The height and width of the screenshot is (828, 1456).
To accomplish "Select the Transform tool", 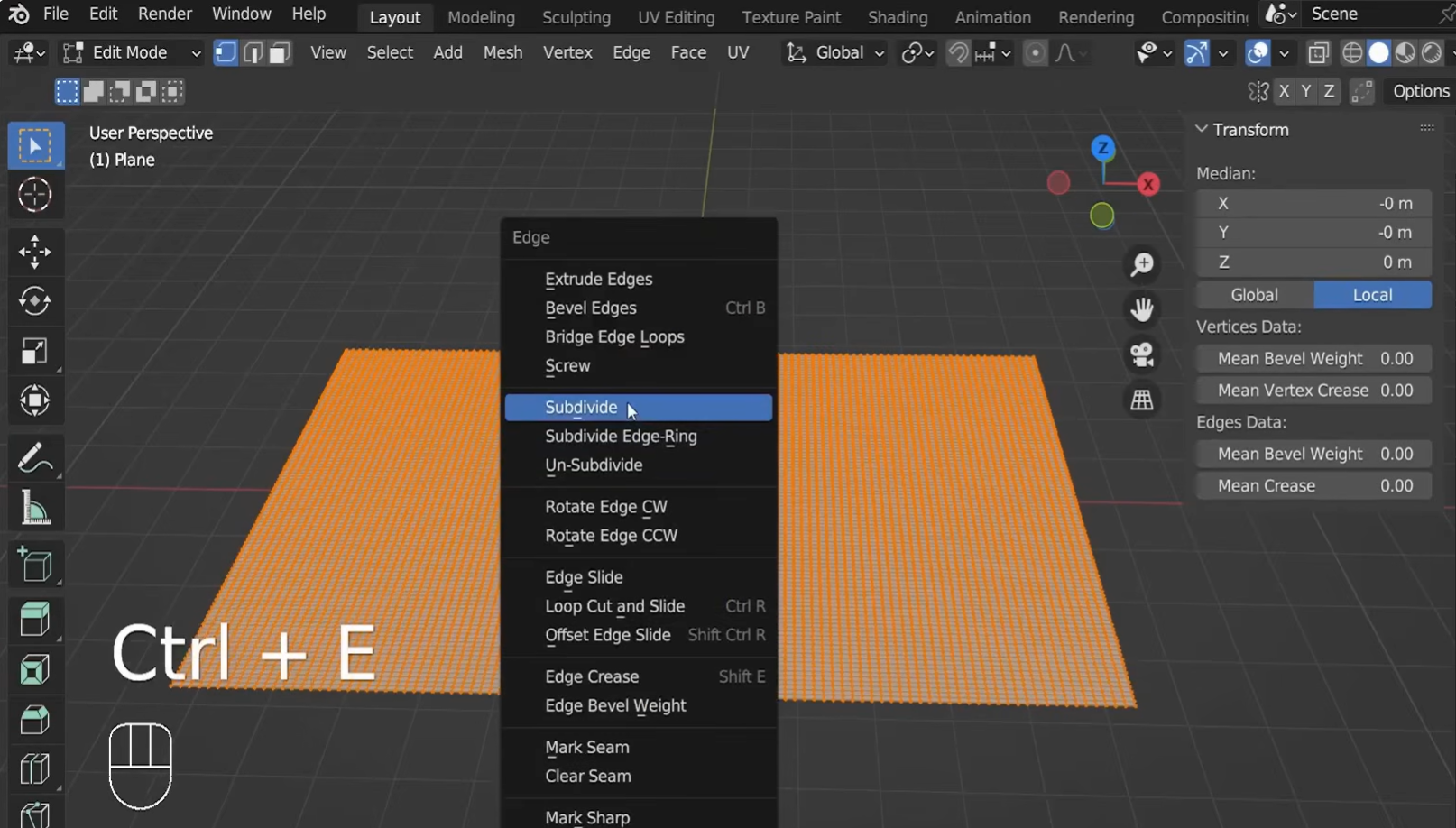I will (x=35, y=400).
